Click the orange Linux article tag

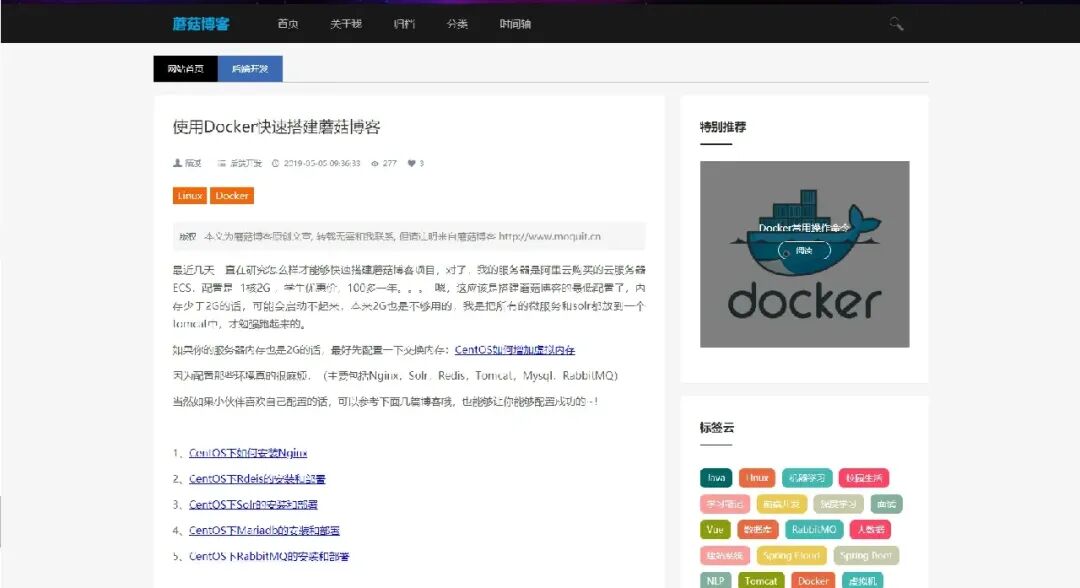(x=190, y=196)
